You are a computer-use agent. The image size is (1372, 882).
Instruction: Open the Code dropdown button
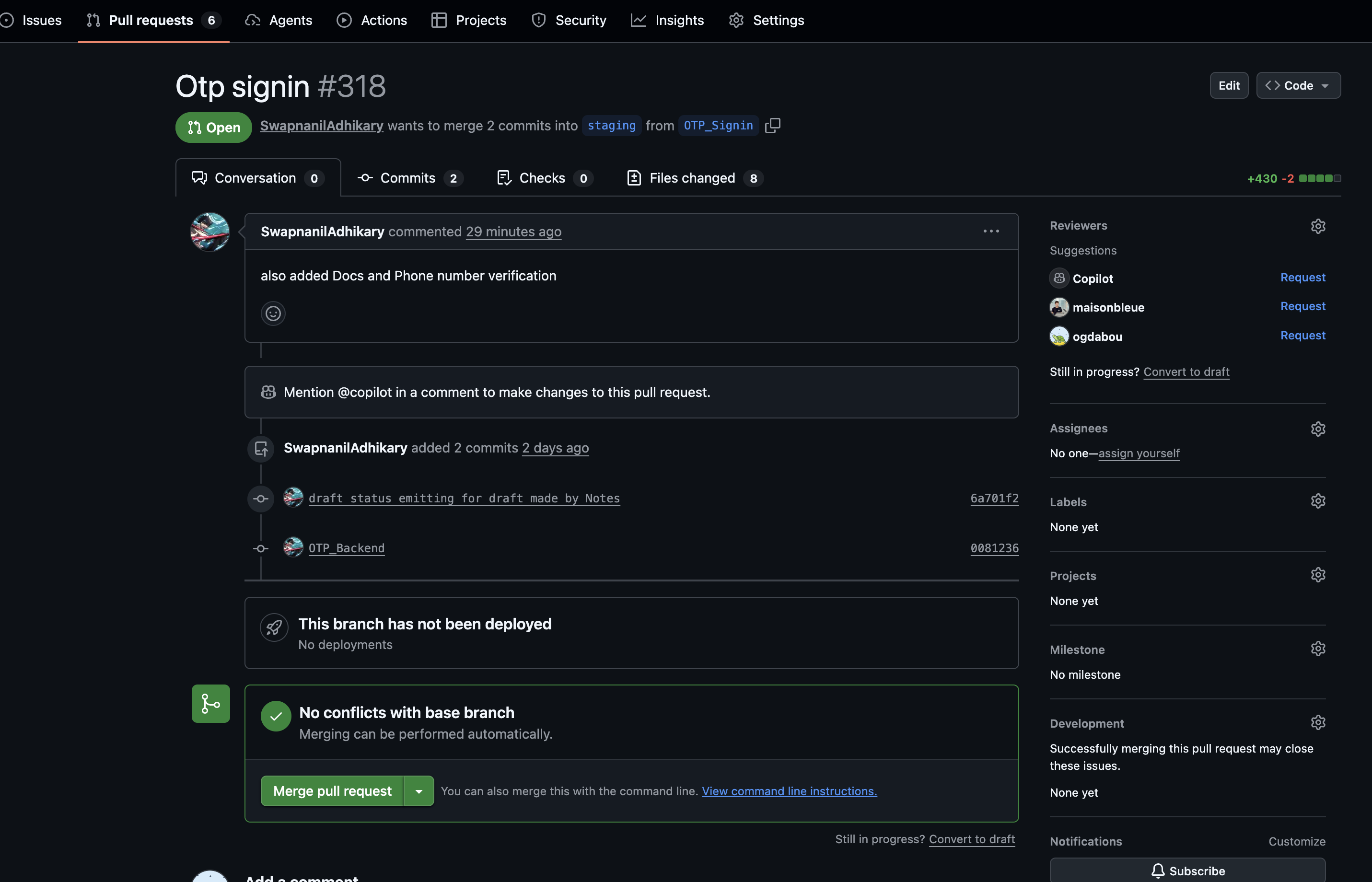[1298, 86]
